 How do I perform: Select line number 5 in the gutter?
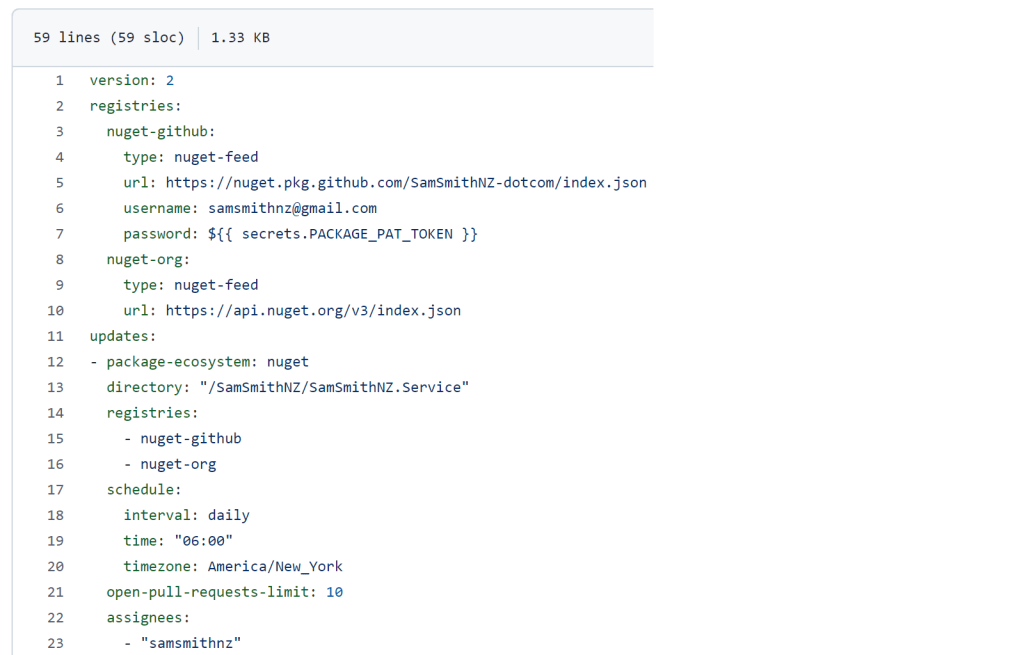(59, 182)
